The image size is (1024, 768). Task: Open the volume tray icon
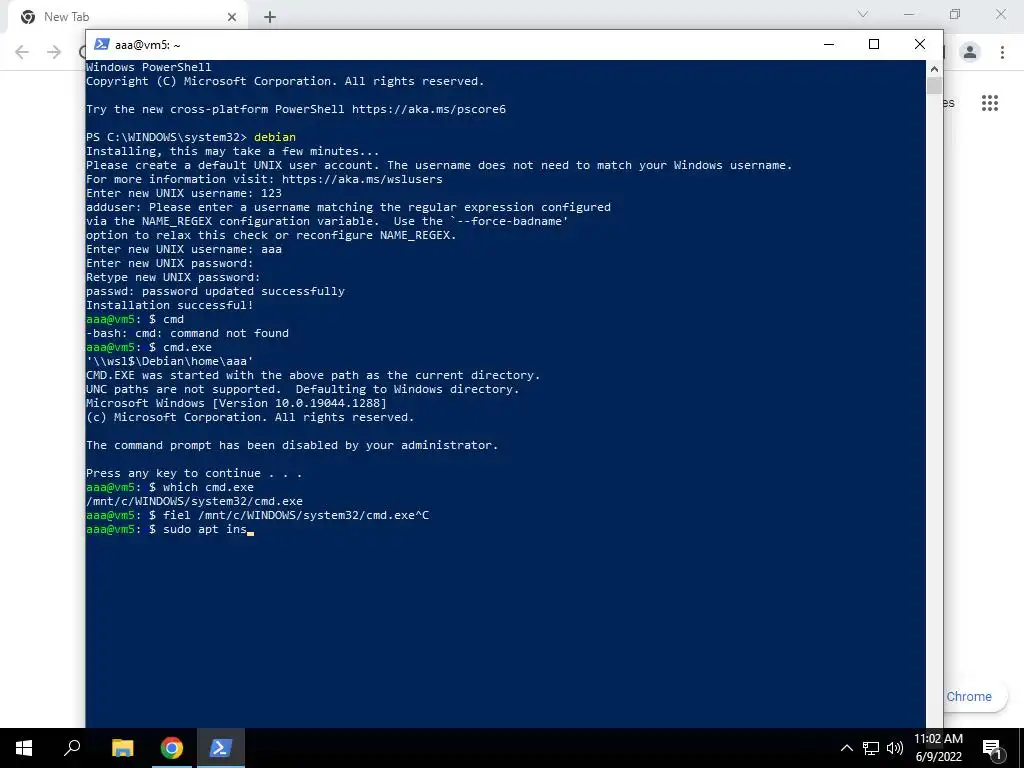click(x=895, y=748)
